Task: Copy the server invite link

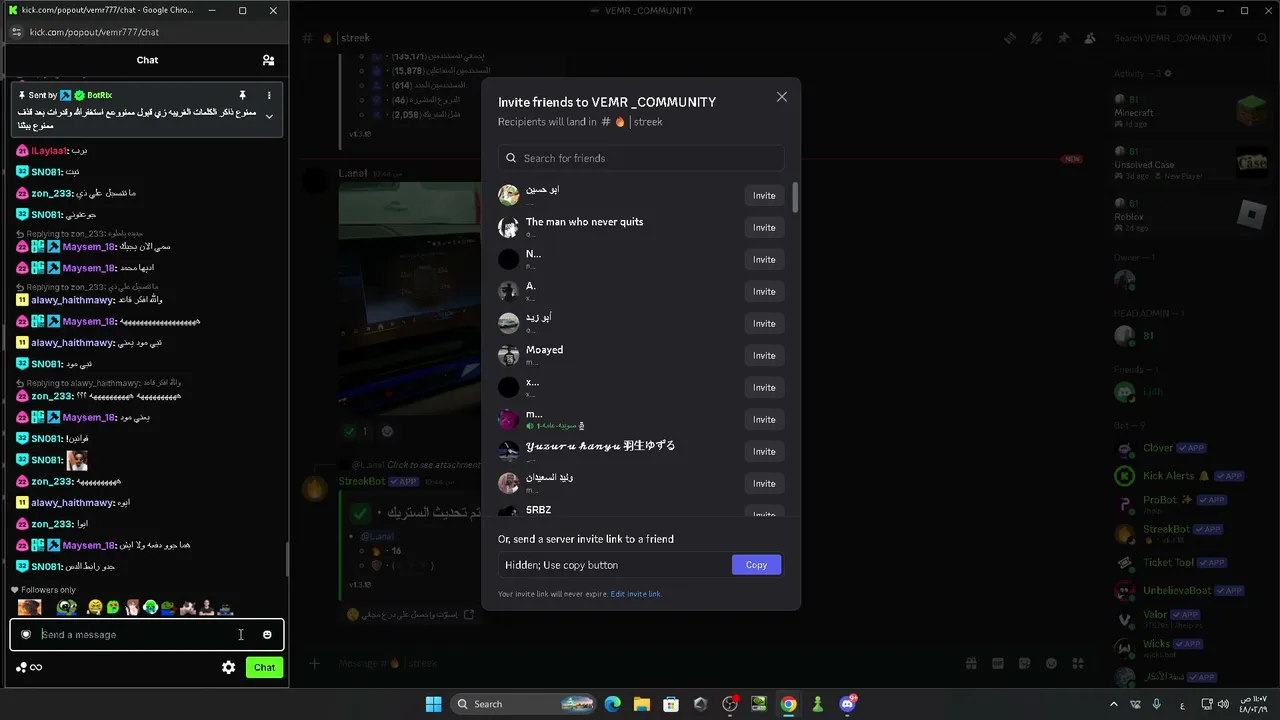Action: tap(756, 565)
